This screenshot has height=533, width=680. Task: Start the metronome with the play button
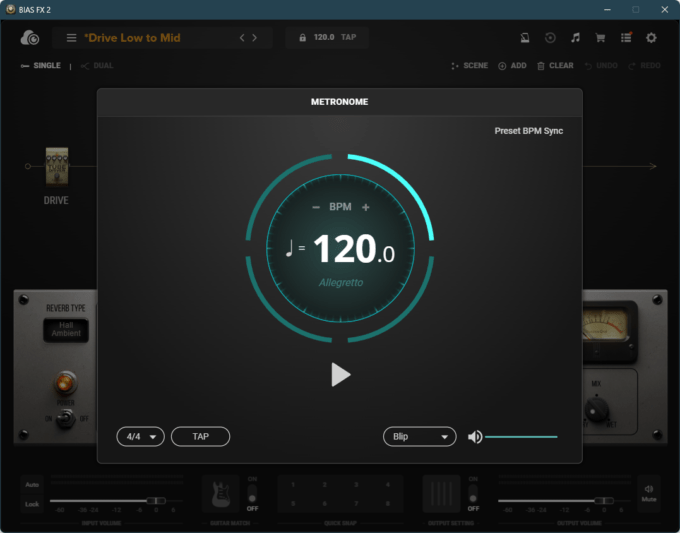(341, 374)
